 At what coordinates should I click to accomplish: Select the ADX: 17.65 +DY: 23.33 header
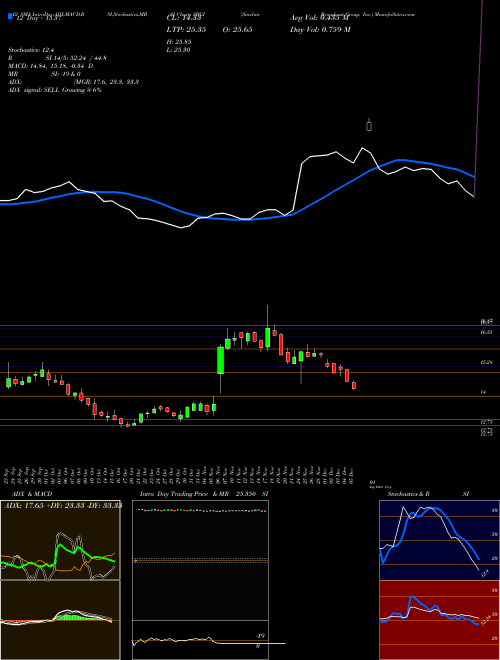pyautogui.click(x=62, y=505)
